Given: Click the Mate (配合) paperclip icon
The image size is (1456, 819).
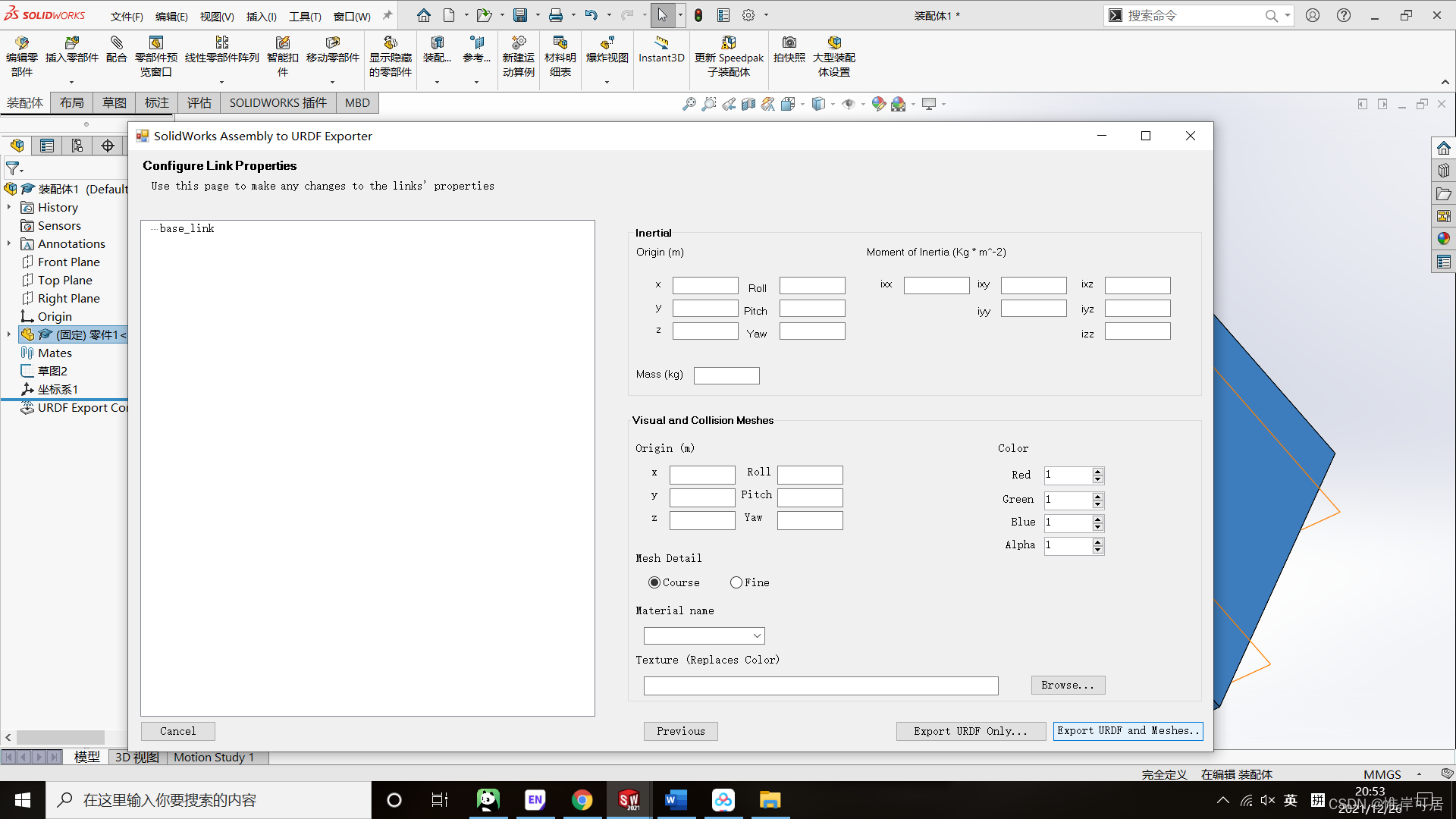Looking at the screenshot, I should pyautogui.click(x=116, y=43).
